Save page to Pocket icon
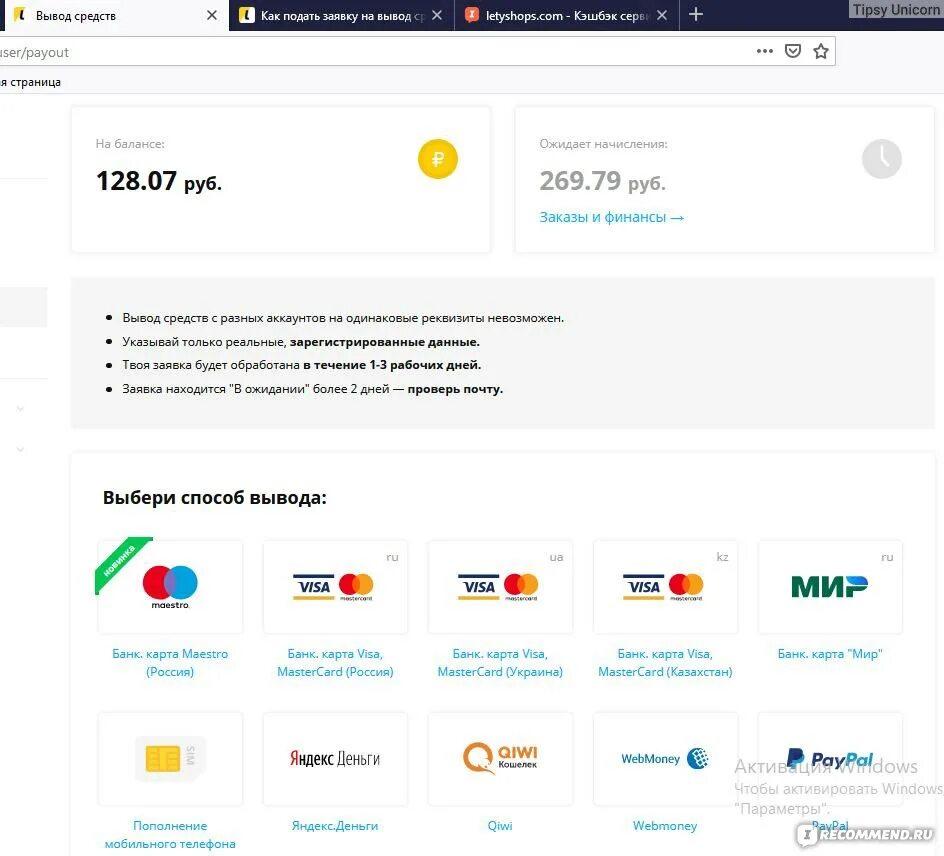The image size is (944, 856). click(x=793, y=51)
